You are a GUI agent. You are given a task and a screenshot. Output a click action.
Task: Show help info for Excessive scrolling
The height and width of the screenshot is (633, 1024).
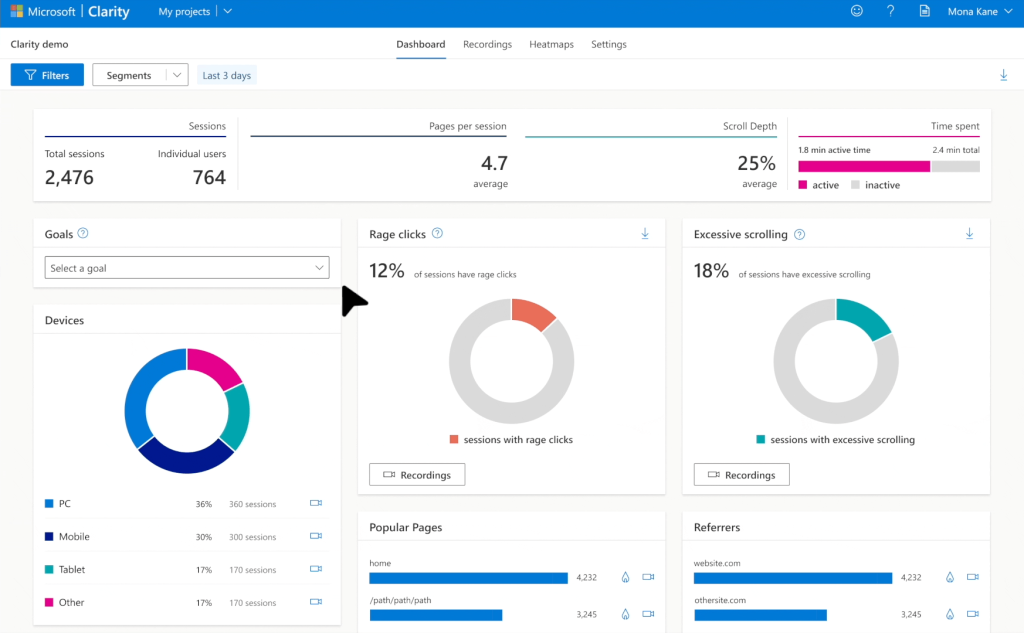pos(799,234)
